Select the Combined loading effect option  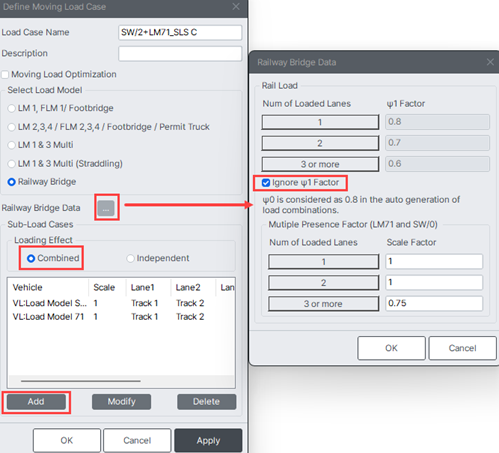(31, 258)
